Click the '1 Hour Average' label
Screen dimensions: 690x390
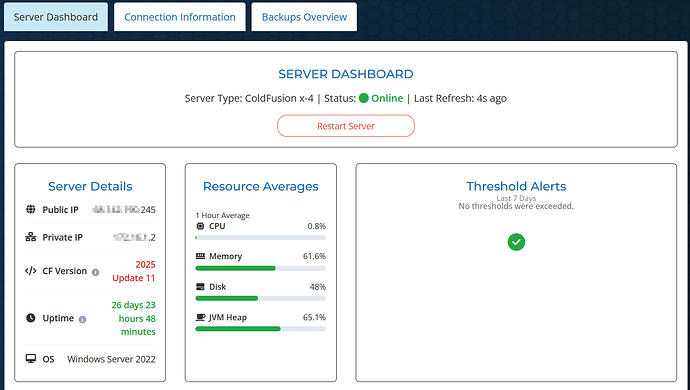(x=223, y=215)
